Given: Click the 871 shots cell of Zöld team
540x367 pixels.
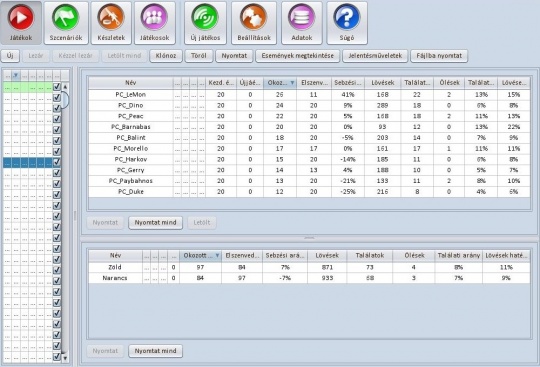Looking at the screenshot, I should (327, 267).
